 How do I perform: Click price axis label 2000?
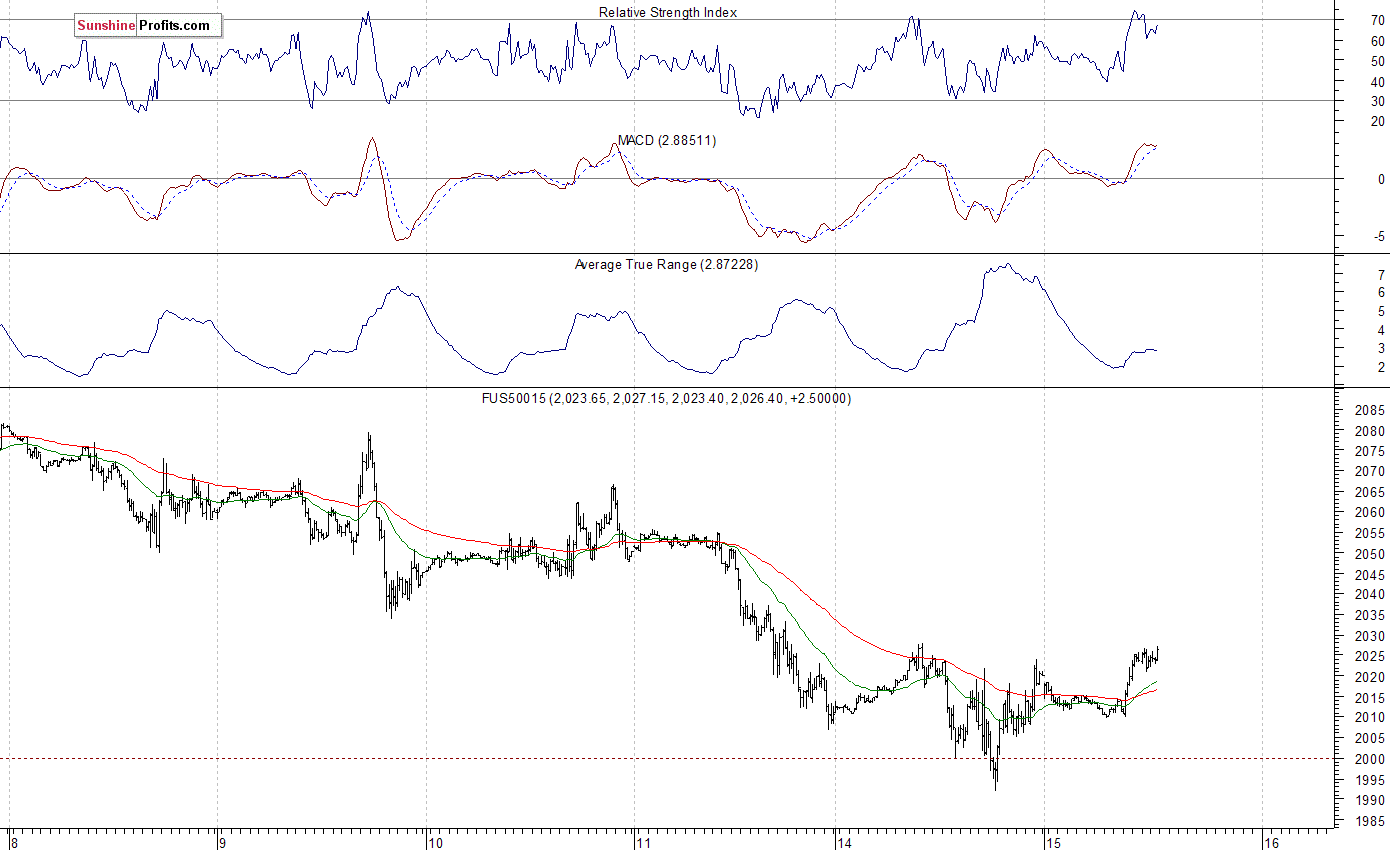pyautogui.click(x=1371, y=759)
